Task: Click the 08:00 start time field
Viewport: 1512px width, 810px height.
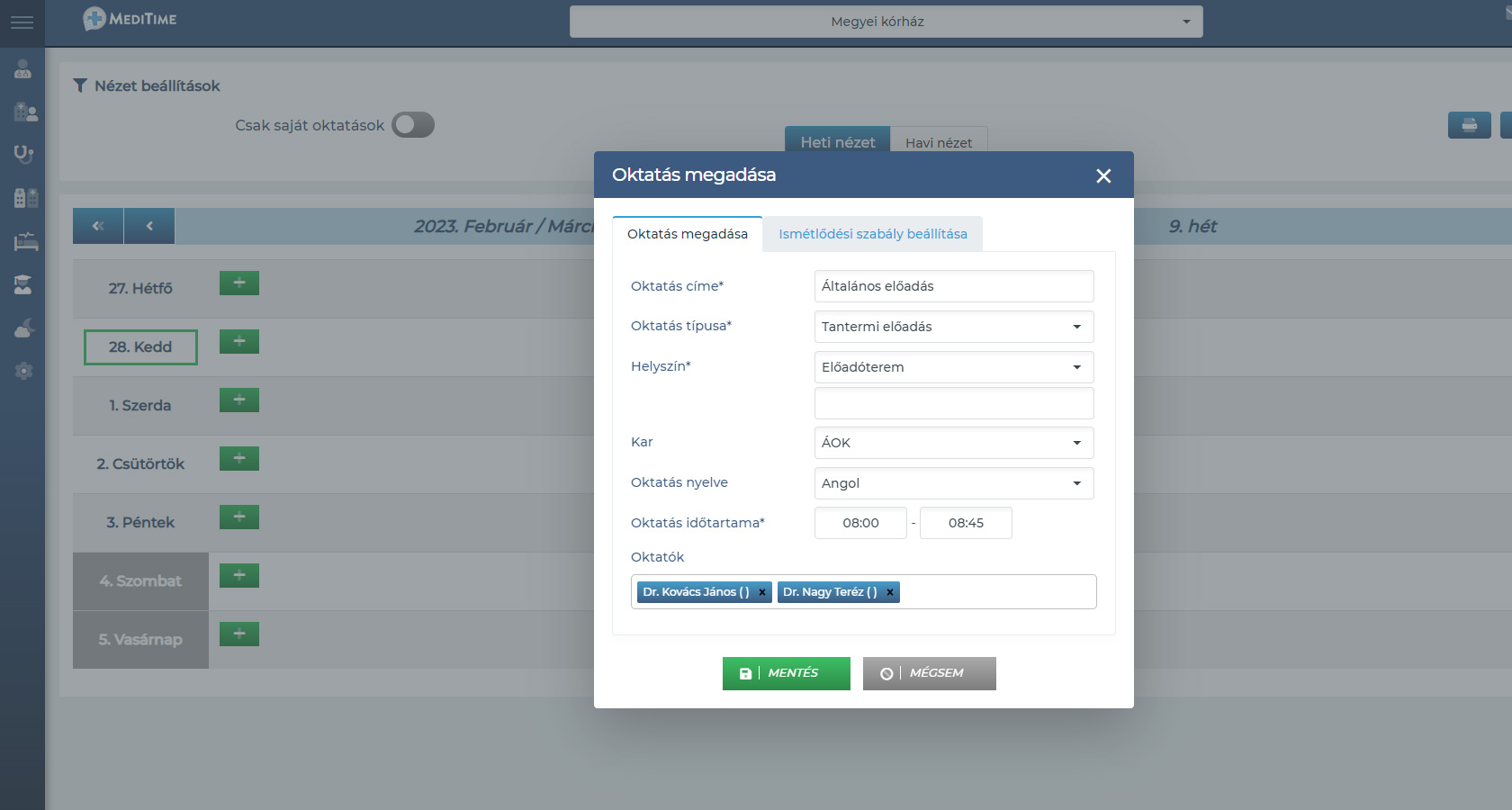Action: point(860,523)
